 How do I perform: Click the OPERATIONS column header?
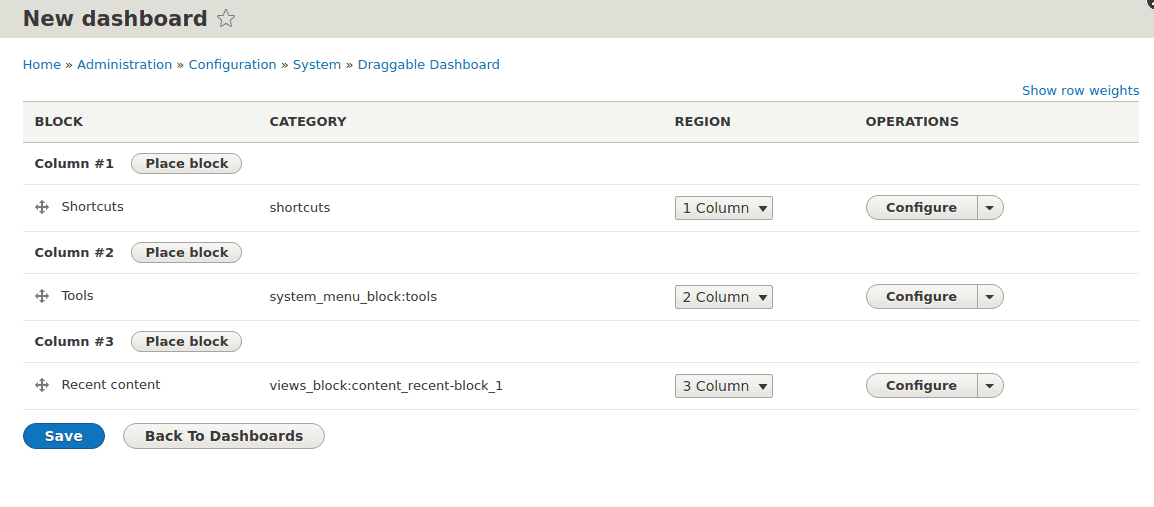point(912,121)
